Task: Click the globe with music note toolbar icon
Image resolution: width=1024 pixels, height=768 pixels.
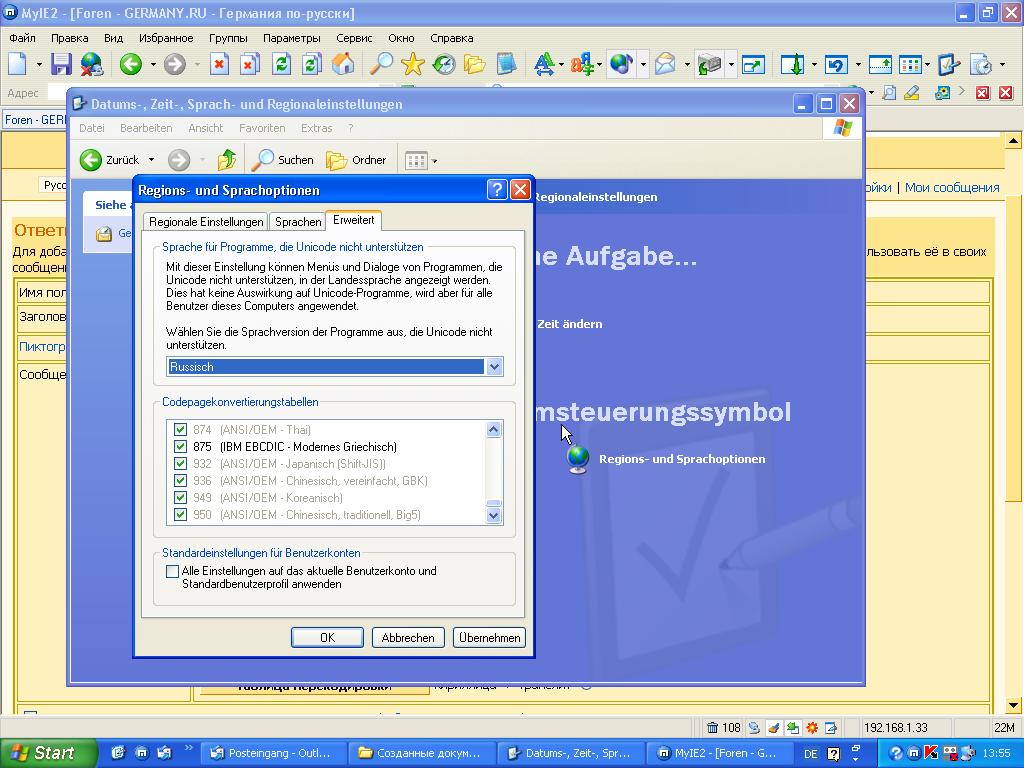Action: [x=621, y=64]
